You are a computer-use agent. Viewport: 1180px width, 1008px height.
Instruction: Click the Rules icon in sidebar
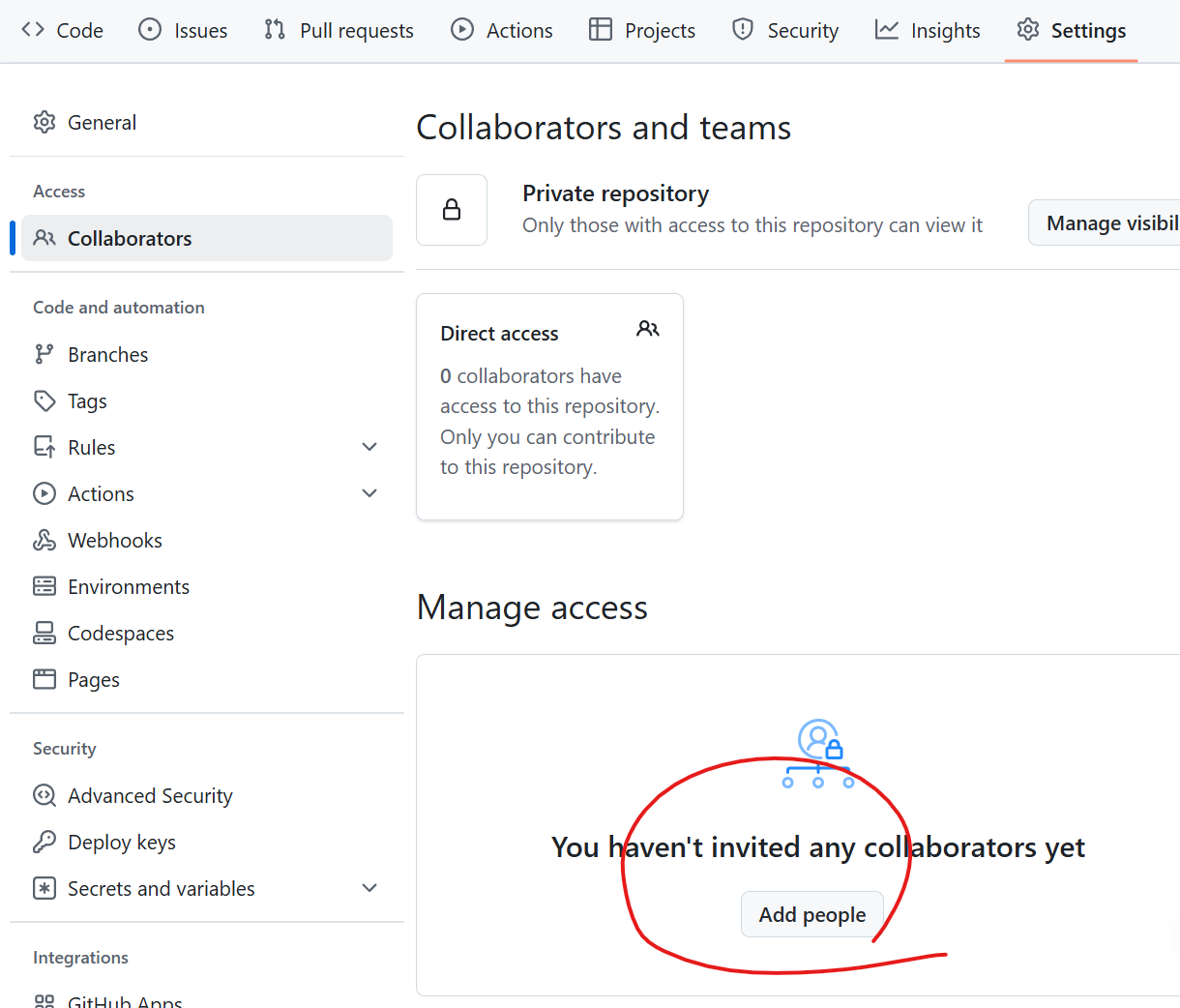point(44,447)
